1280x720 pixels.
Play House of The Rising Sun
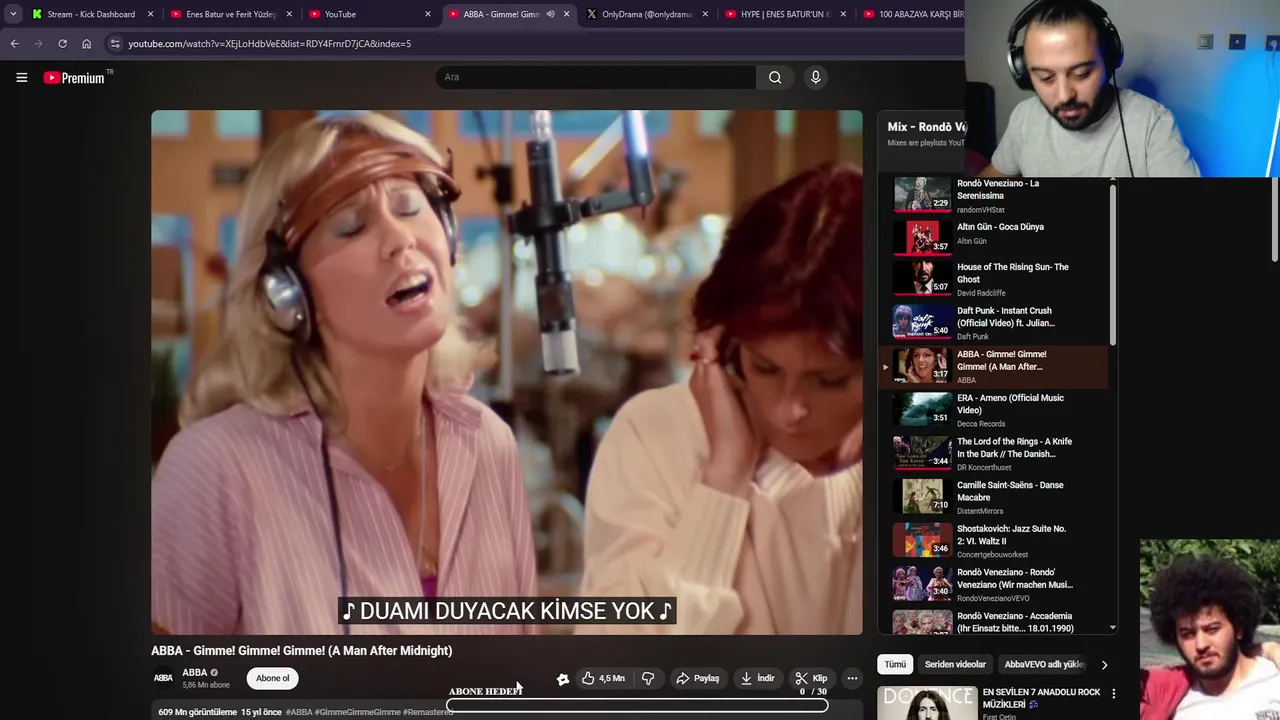pos(993,279)
